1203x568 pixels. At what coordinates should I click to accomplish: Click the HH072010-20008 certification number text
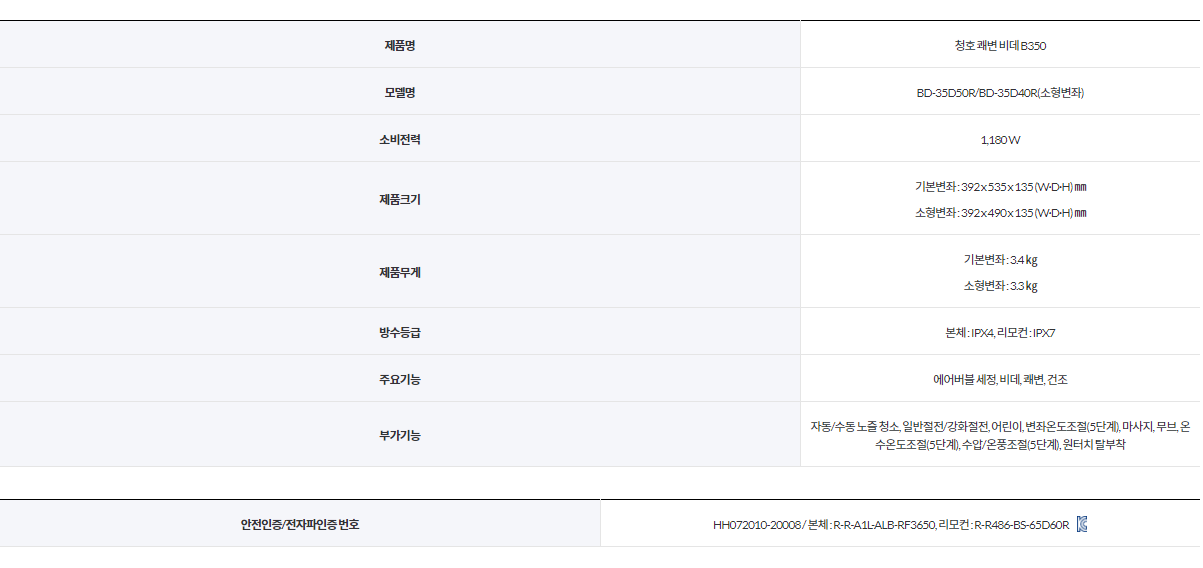[758, 525]
